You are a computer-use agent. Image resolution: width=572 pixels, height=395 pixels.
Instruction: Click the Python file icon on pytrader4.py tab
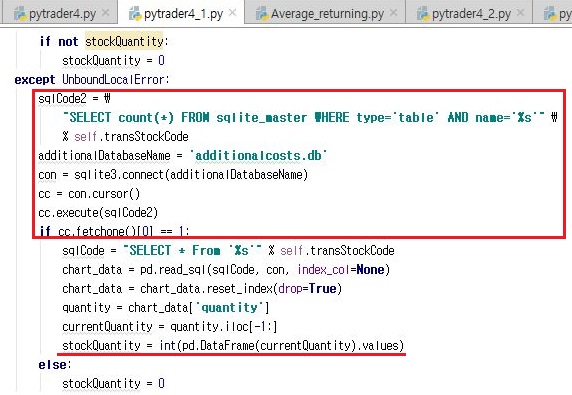pyautogui.click(x=20, y=14)
